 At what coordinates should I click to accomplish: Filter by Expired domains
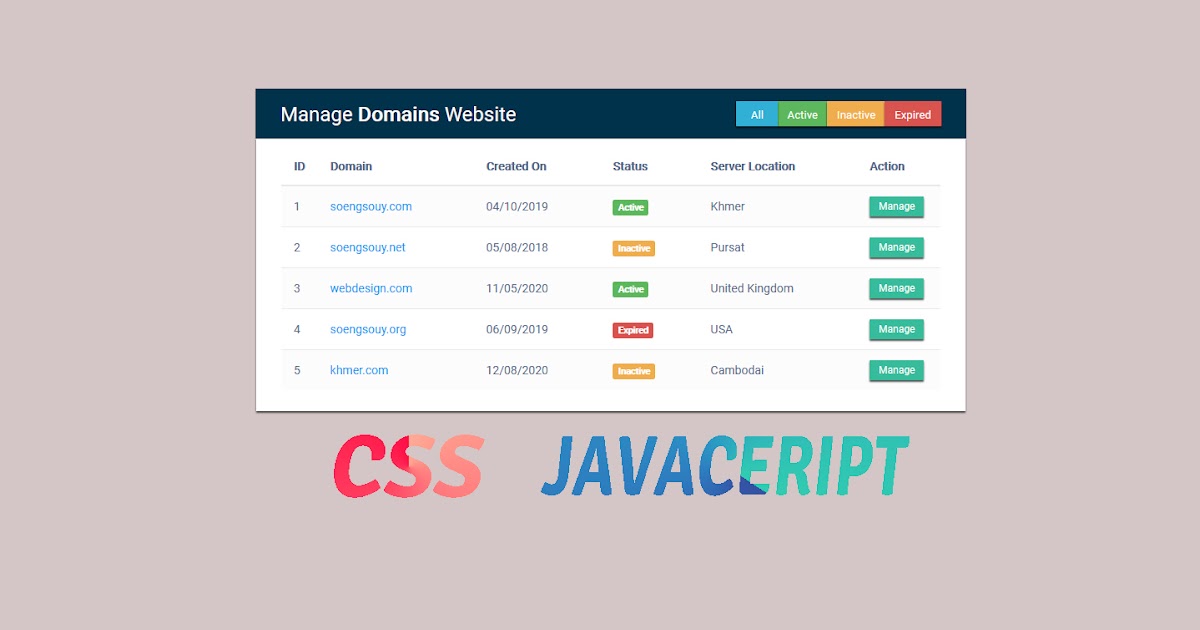[x=912, y=115]
